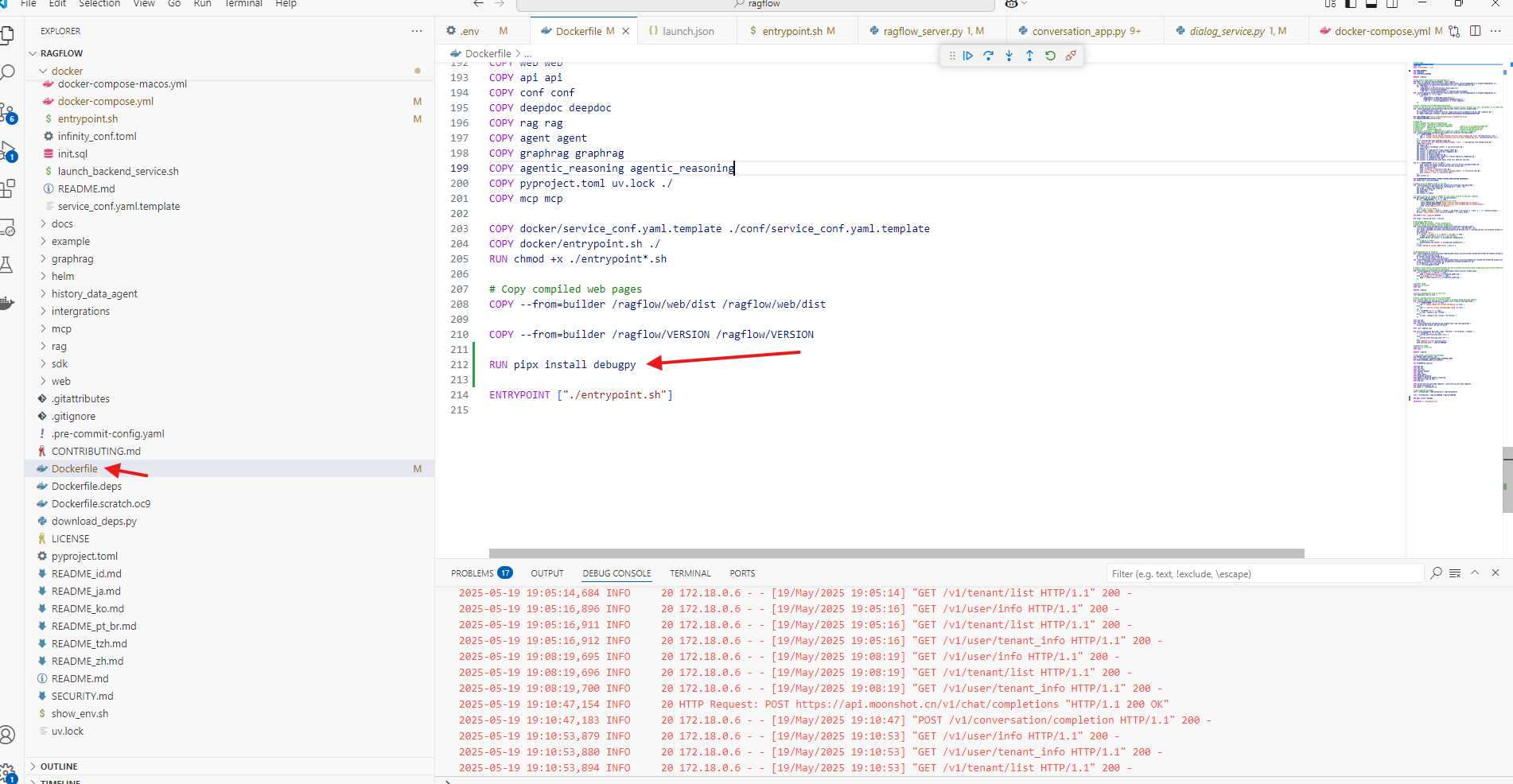The height and width of the screenshot is (784, 1513).
Task: Open the Docker extension sidebar
Action: 10,303
